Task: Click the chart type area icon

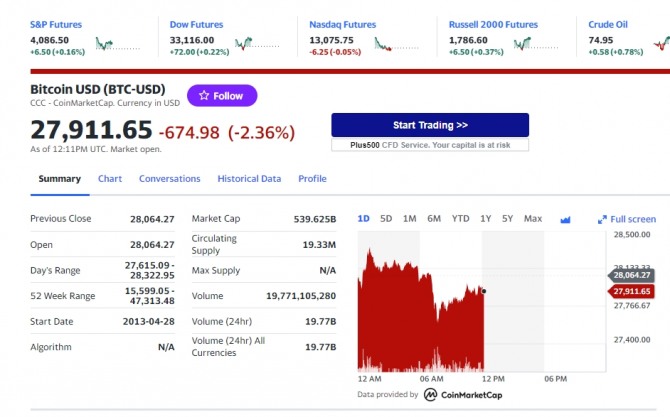Action: click(565, 220)
